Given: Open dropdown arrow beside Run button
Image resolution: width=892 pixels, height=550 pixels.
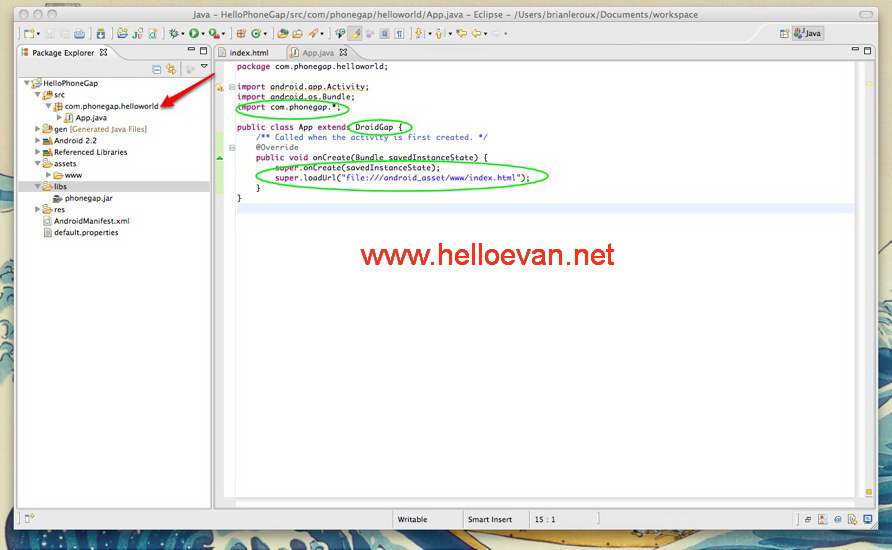Looking at the screenshot, I should pyautogui.click(x=203, y=34).
